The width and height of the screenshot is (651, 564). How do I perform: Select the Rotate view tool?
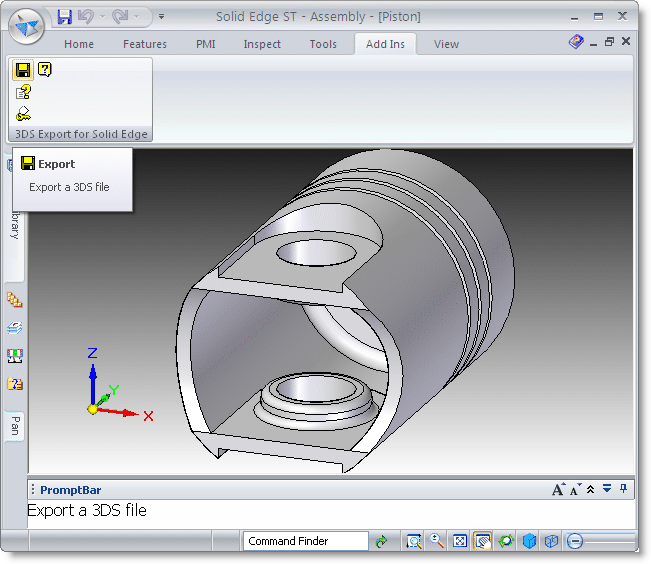click(506, 541)
